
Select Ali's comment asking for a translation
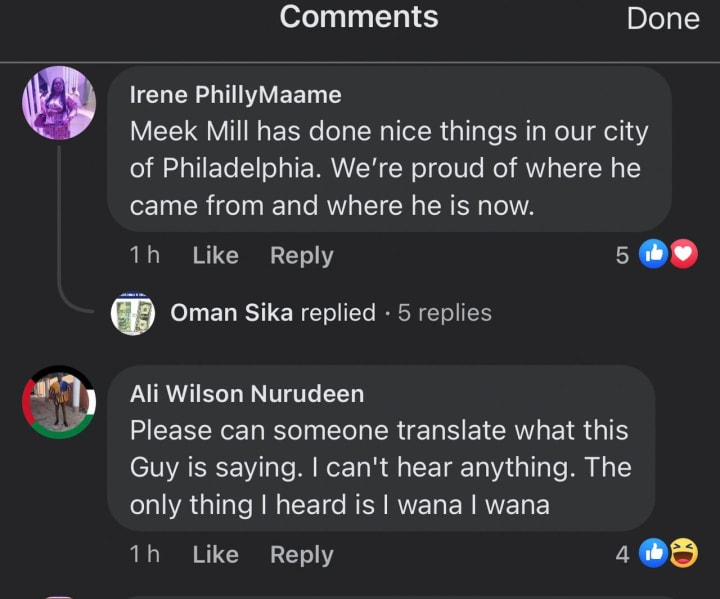(380, 467)
